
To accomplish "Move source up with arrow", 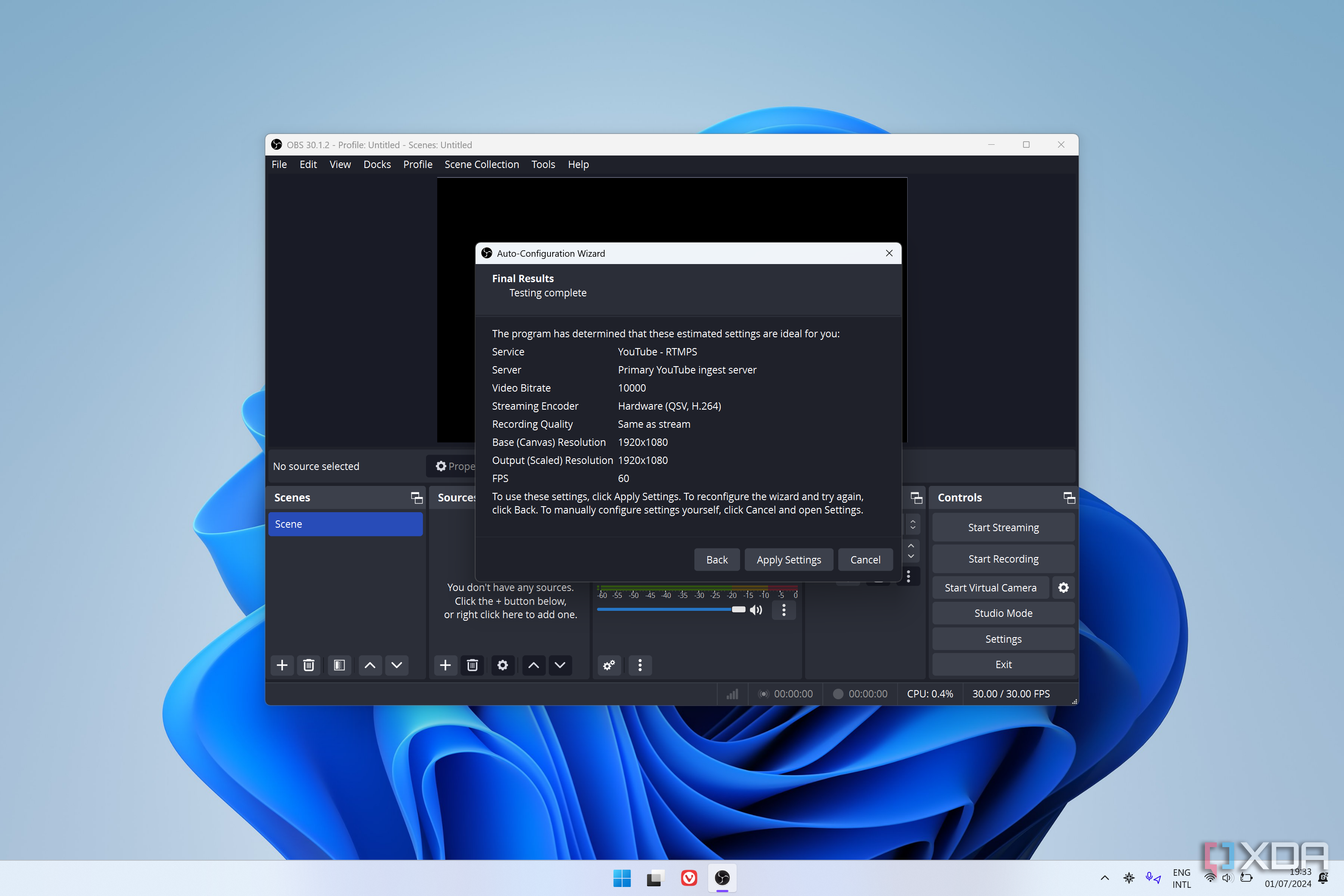I will (x=533, y=665).
